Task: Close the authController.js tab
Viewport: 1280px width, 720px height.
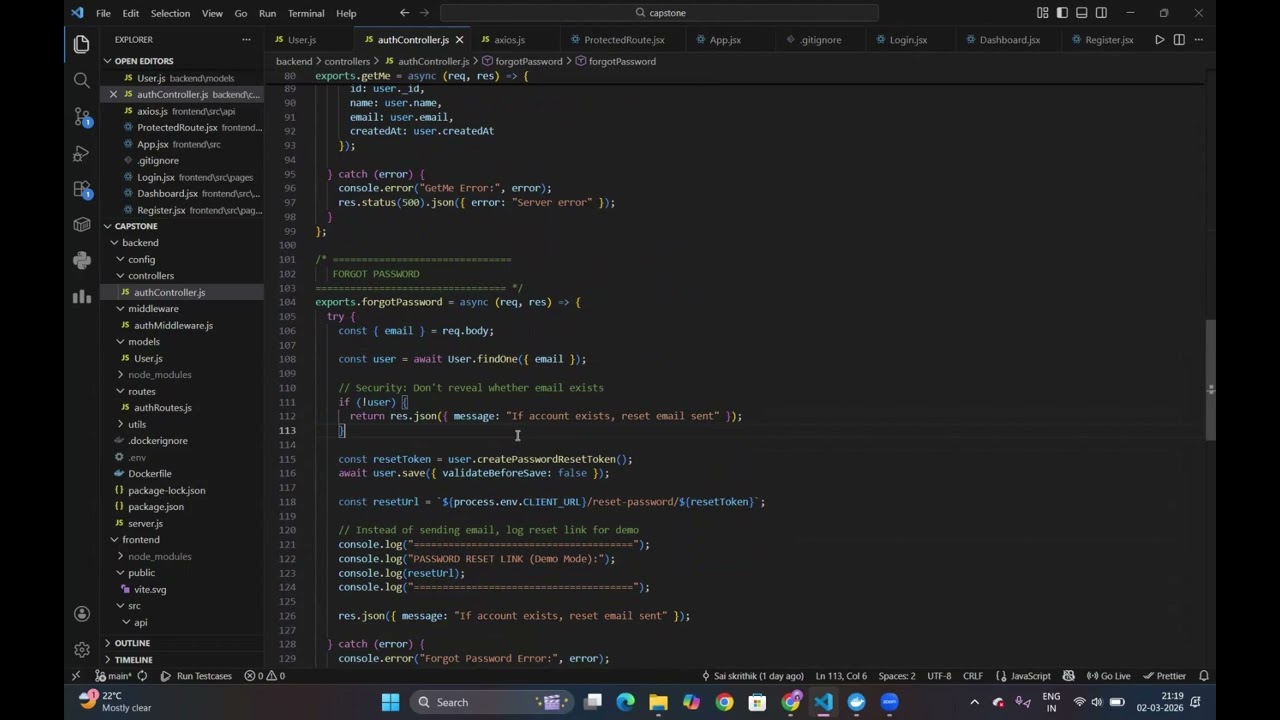Action: [459, 40]
